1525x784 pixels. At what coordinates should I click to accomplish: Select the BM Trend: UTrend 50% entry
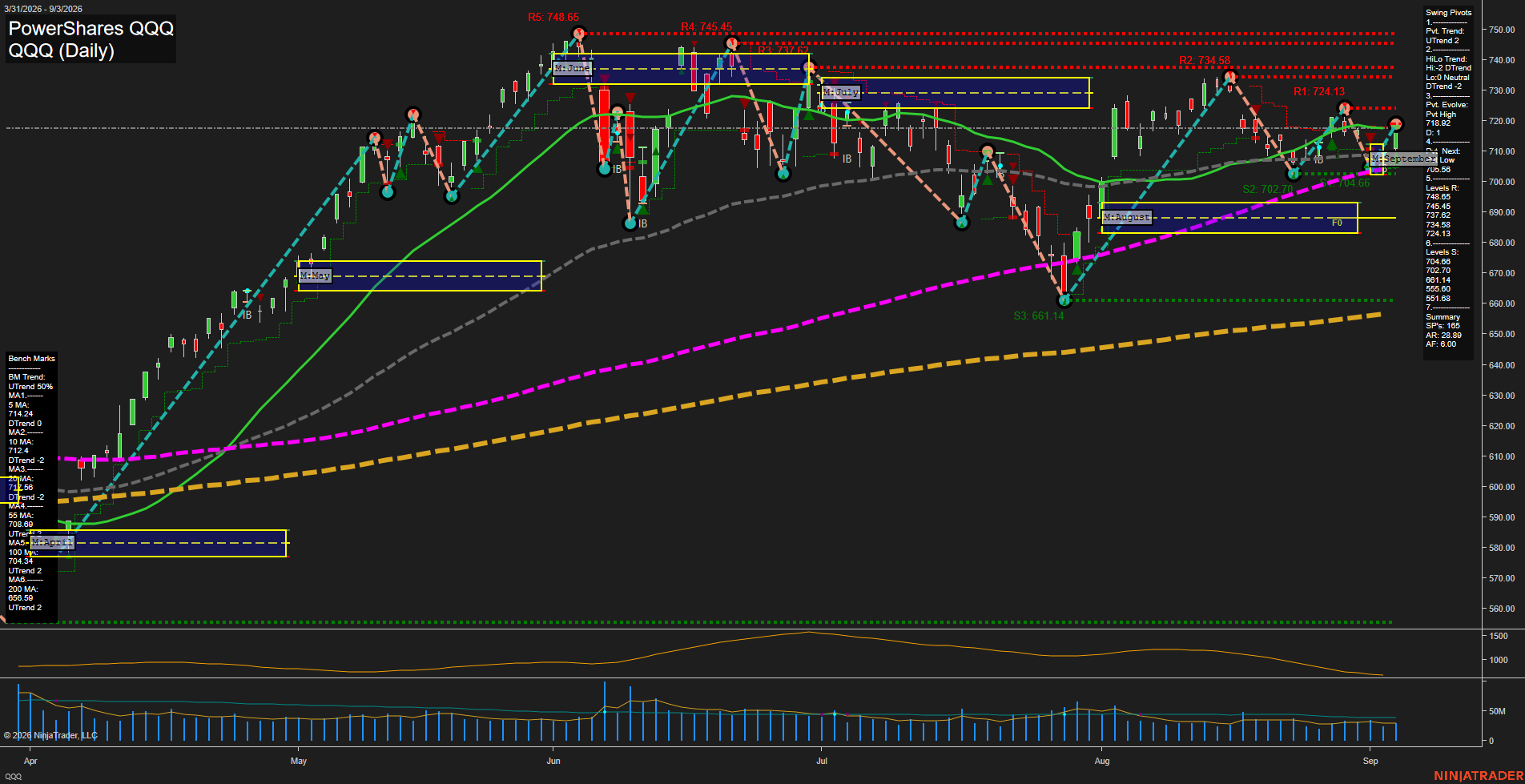point(30,382)
